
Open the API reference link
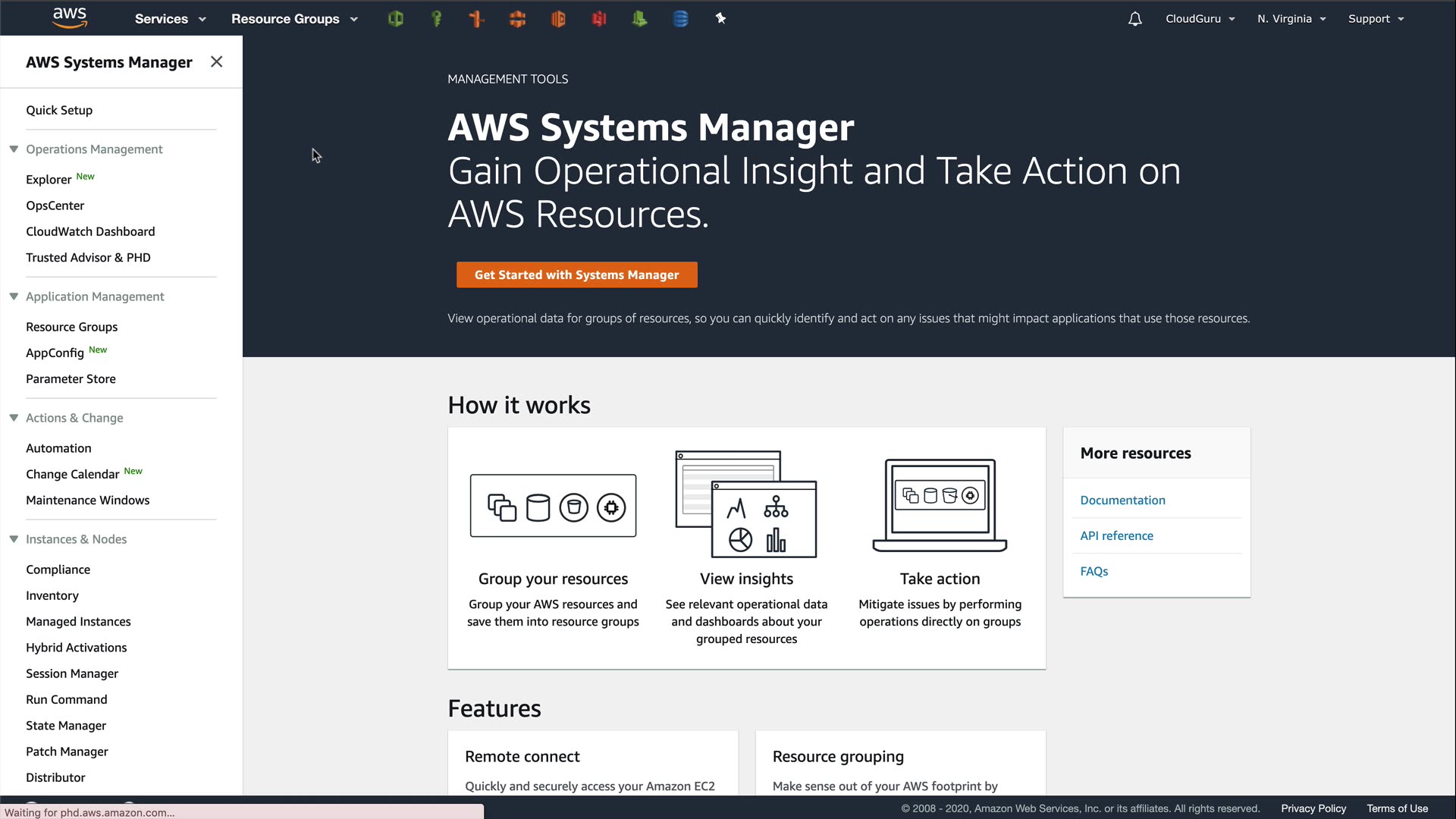tap(1116, 536)
